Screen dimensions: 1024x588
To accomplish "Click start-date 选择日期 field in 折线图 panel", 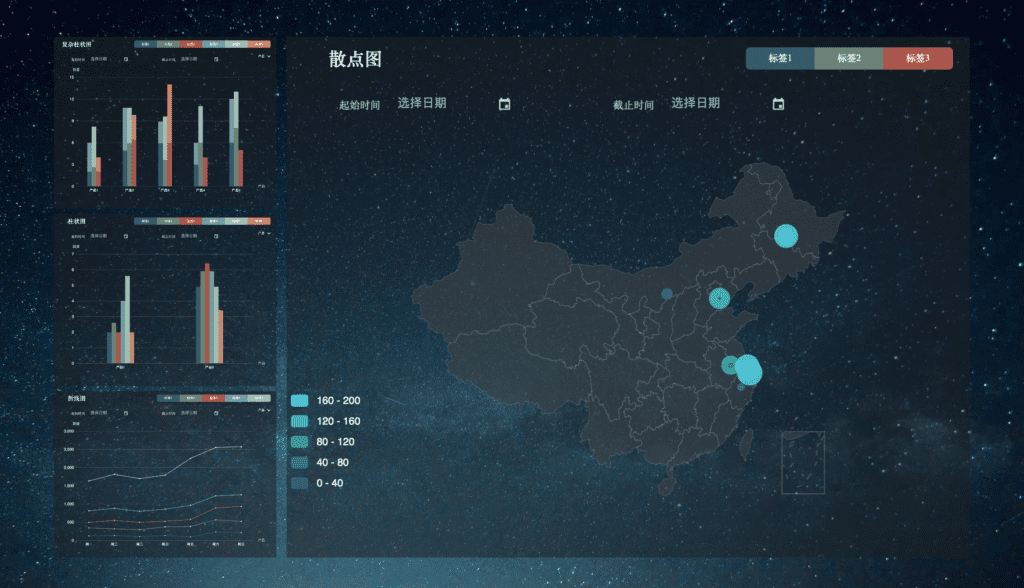I will tap(99, 413).
